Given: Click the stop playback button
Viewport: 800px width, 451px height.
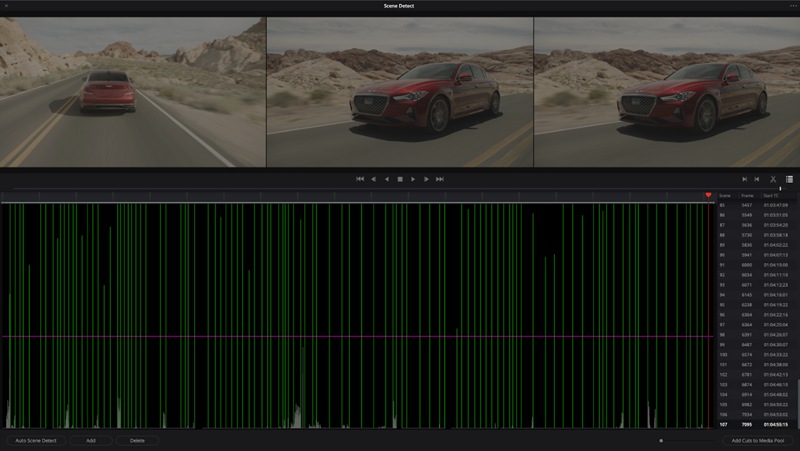Looking at the screenshot, I should coord(400,179).
